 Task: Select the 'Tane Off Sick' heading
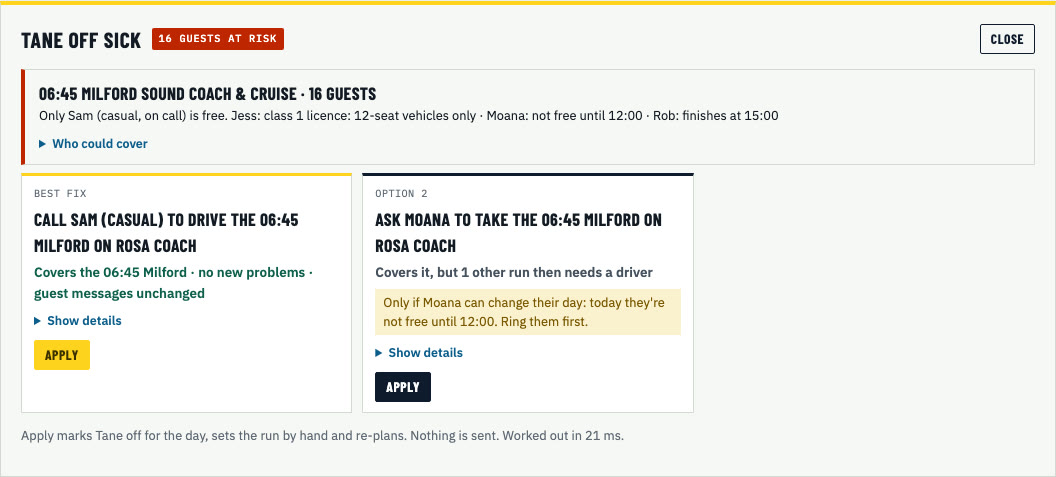coord(81,40)
